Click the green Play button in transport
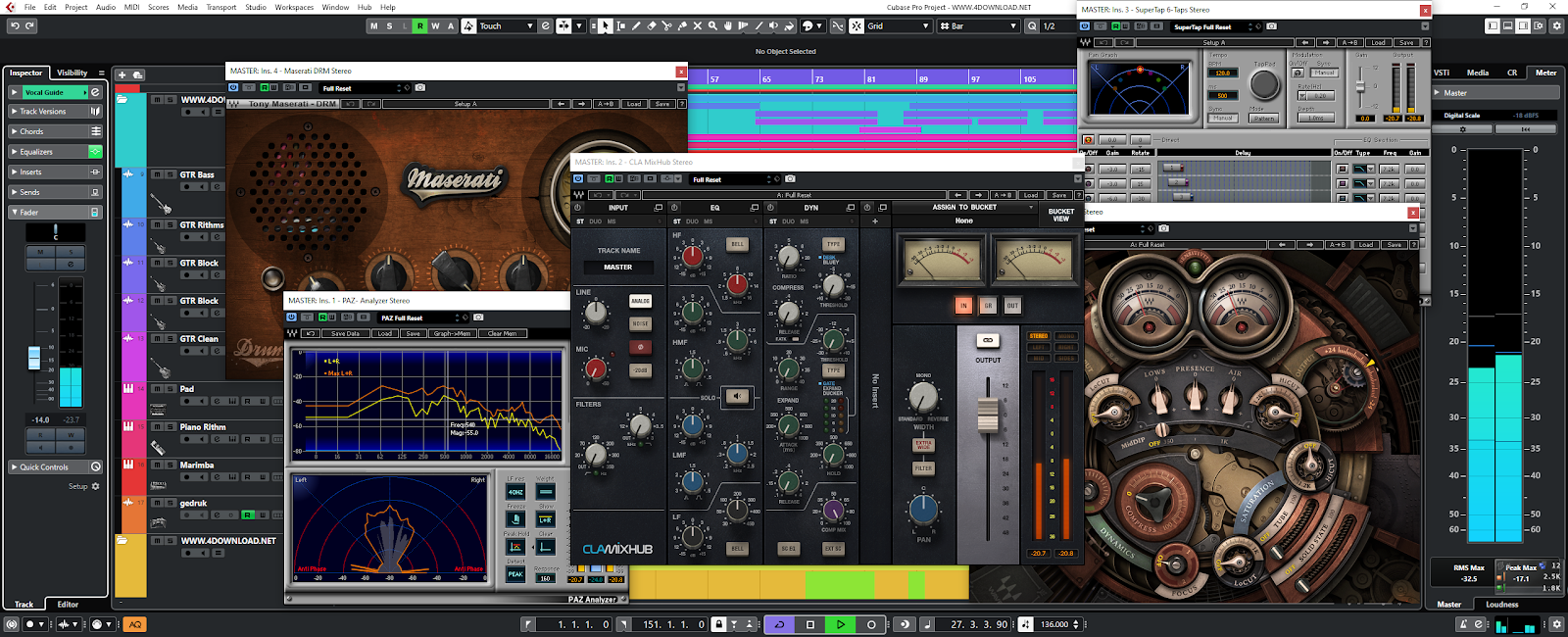 840,624
